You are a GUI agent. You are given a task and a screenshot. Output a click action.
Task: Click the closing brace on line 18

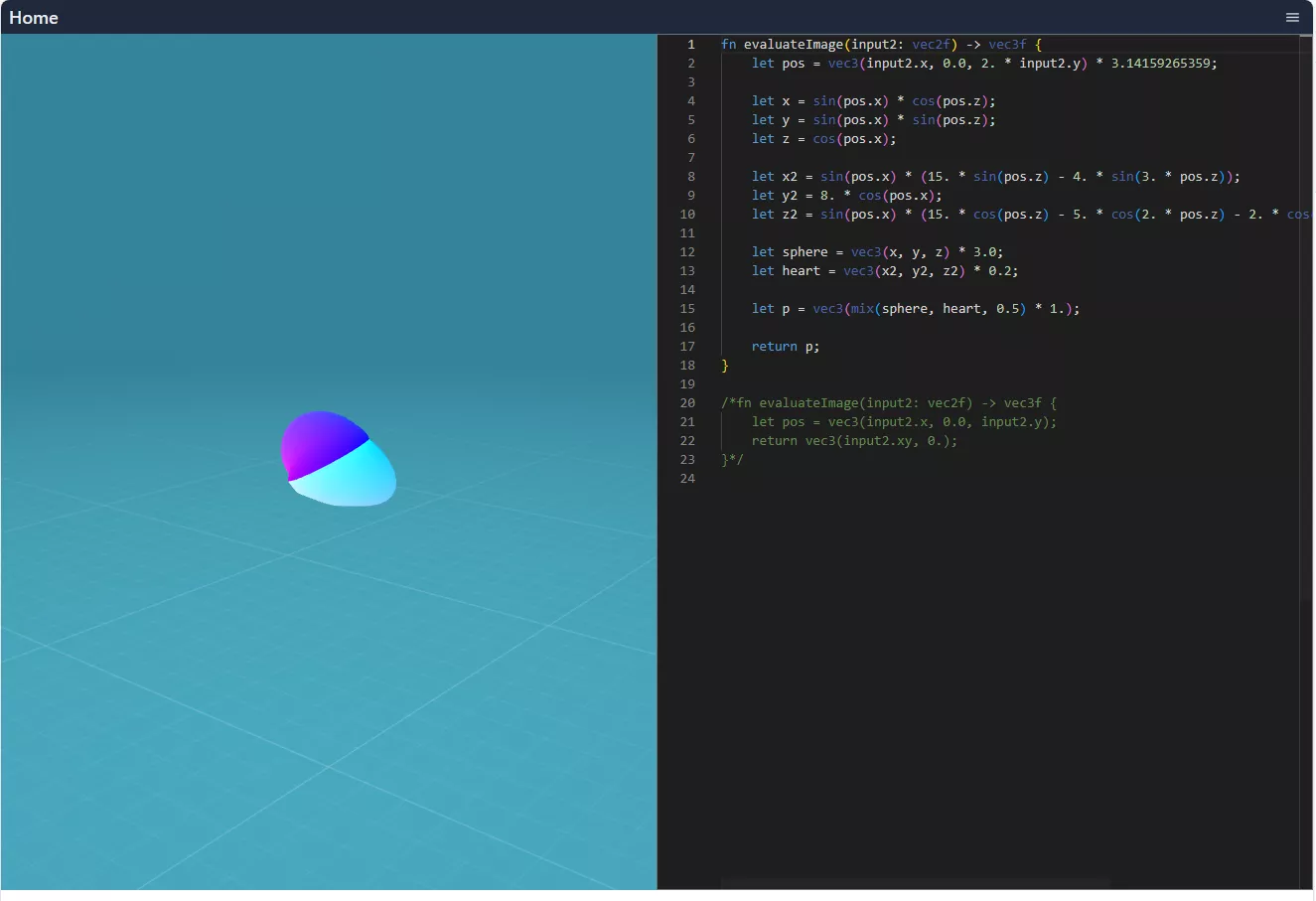pos(725,366)
